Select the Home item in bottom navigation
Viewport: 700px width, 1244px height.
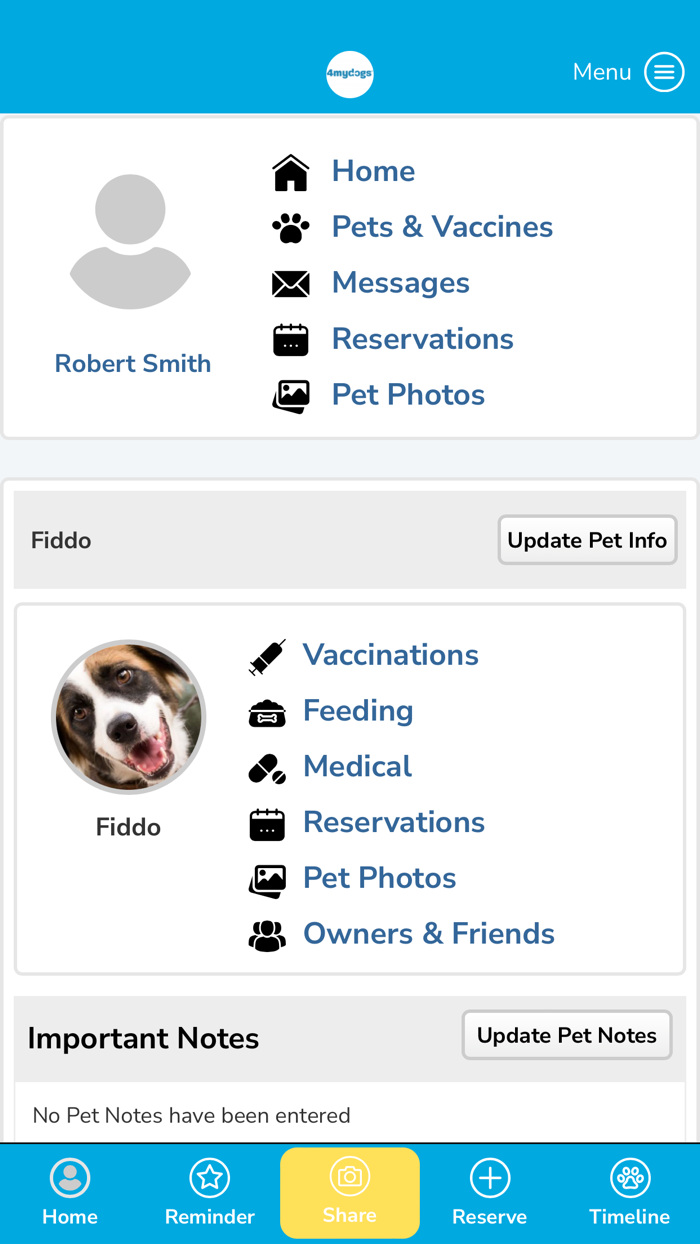[x=70, y=1191]
